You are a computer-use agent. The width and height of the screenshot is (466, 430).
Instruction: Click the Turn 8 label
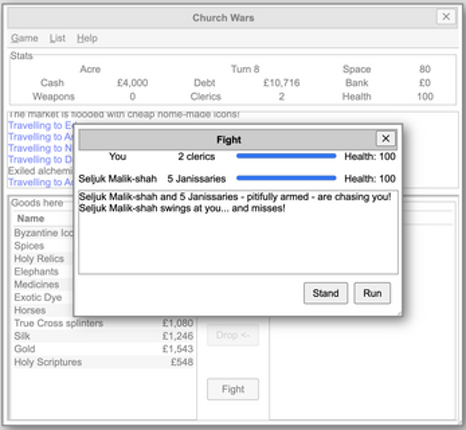[x=245, y=69]
